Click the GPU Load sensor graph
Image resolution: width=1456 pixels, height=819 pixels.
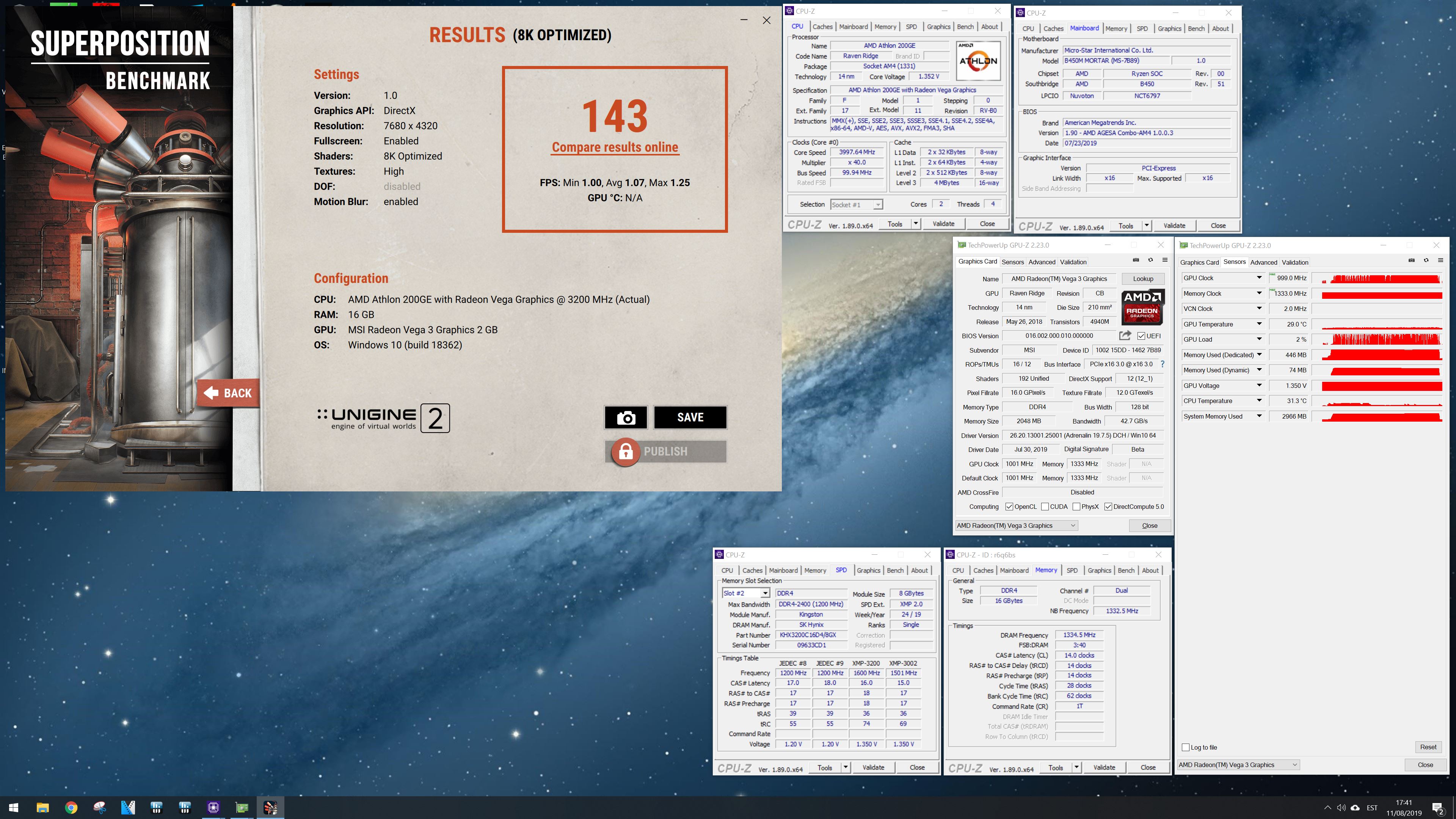click(x=1377, y=339)
